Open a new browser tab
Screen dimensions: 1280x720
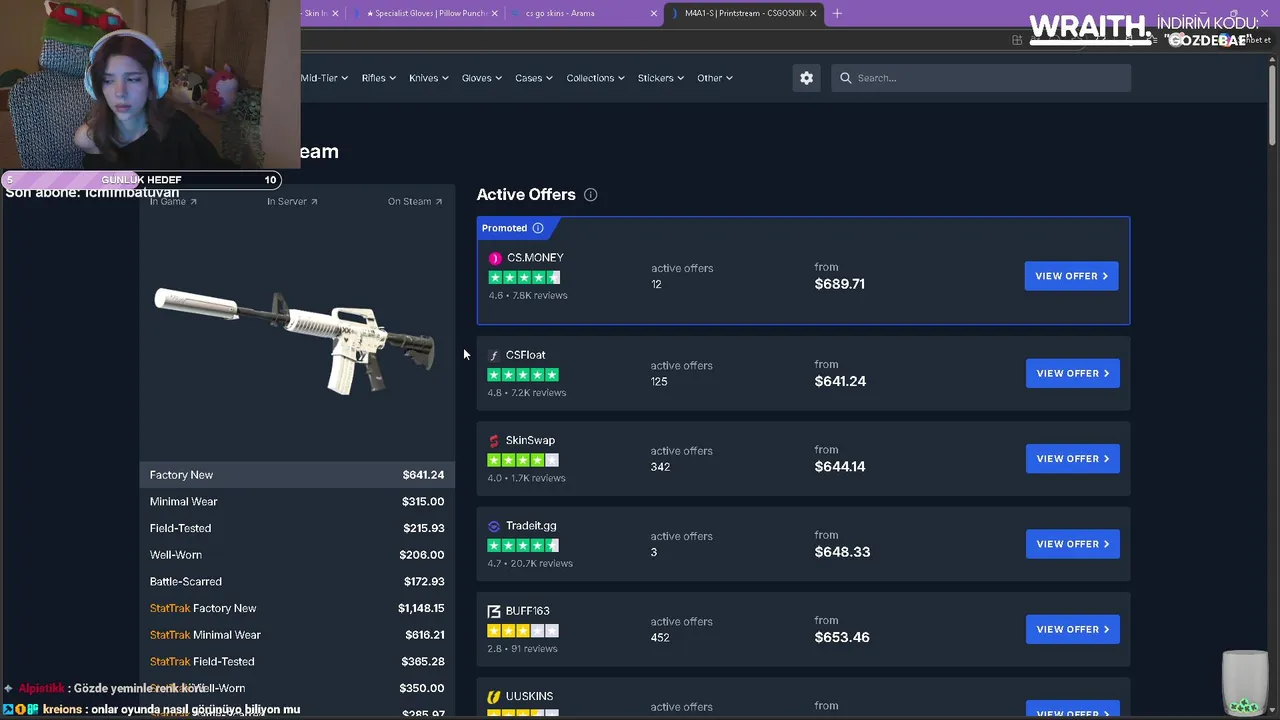[x=837, y=13]
